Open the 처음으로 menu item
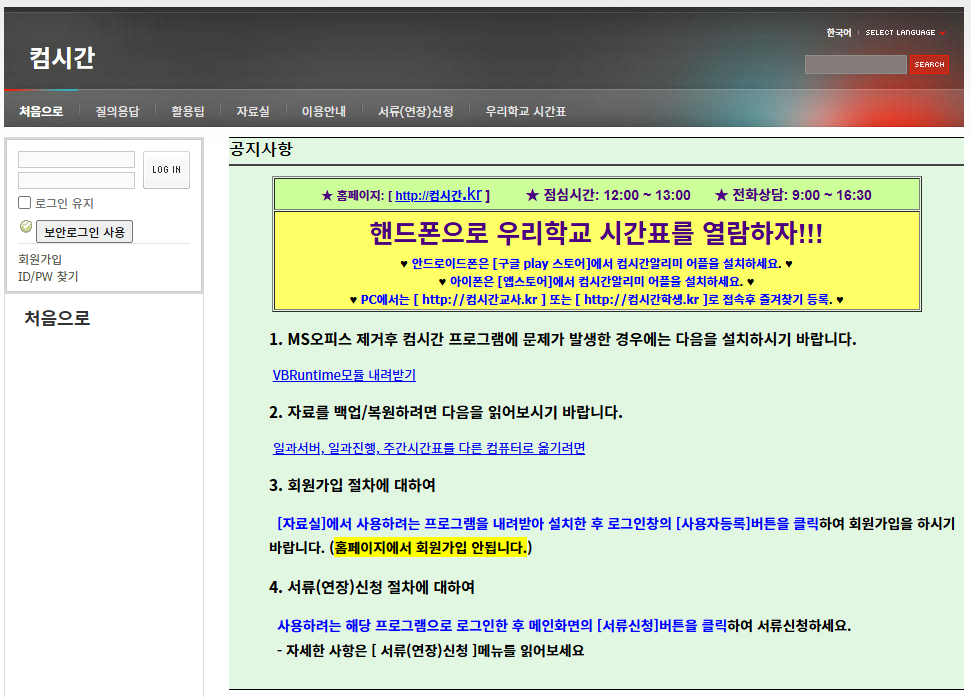Image resolution: width=971 pixels, height=697 pixels. [x=41, y=111]
